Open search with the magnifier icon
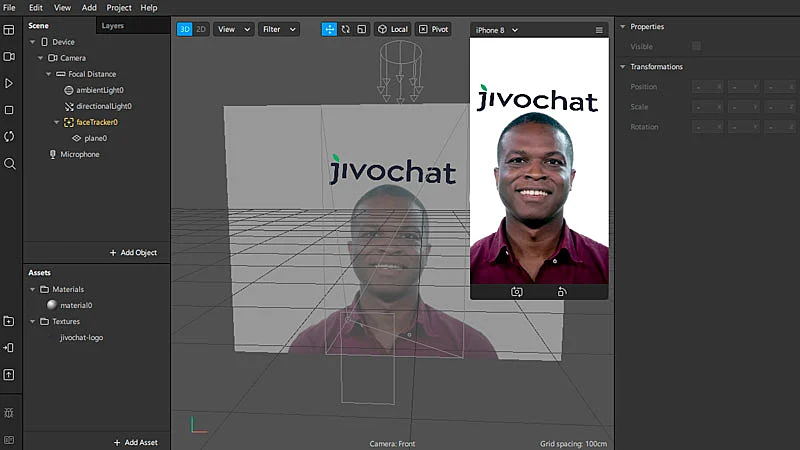The image size is (800, 450). click(9, 163)
